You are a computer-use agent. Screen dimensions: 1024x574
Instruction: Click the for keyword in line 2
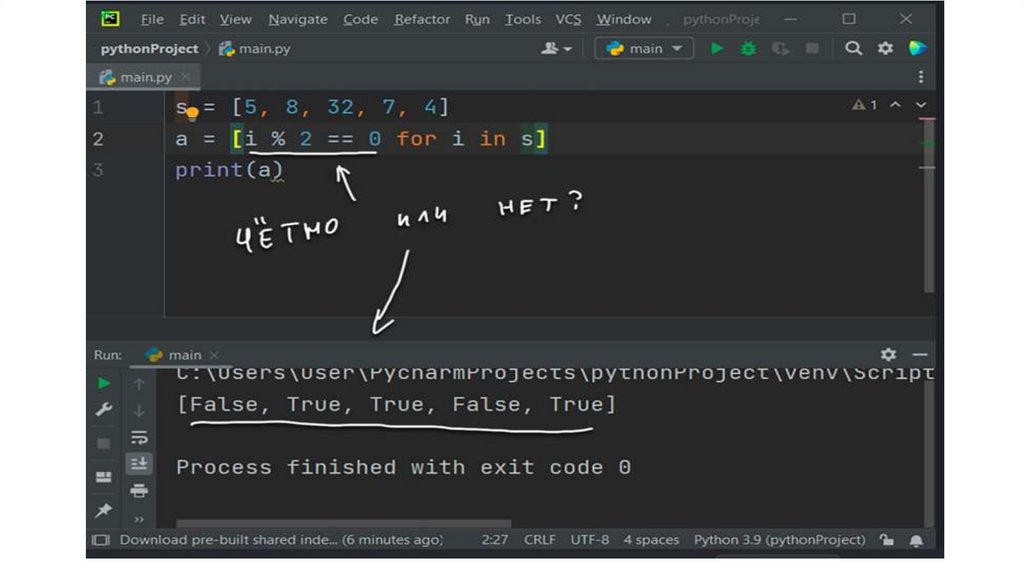click(x=416, y=138)
